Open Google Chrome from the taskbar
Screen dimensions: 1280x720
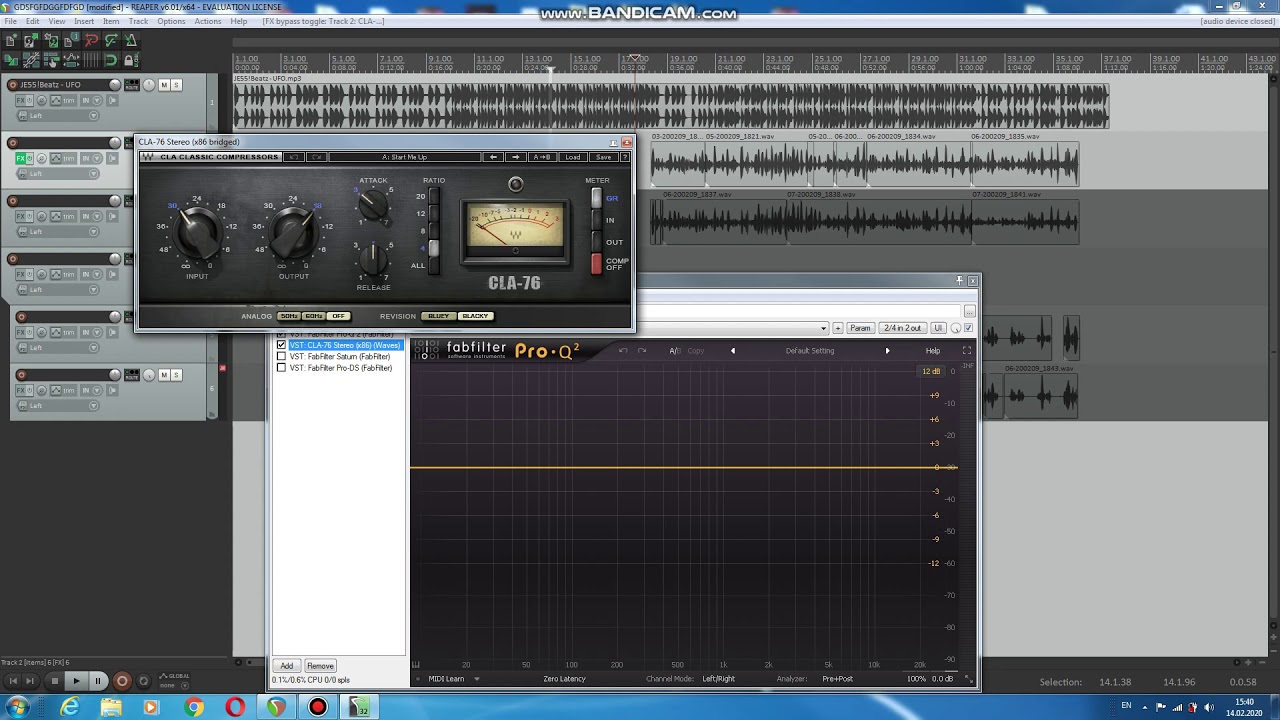[x=194, y=708]
